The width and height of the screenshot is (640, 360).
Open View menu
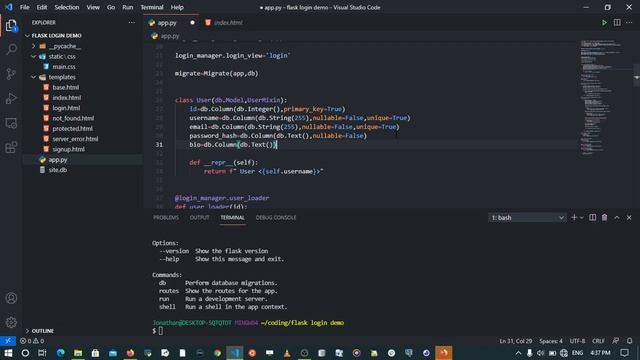click(93, 7)
